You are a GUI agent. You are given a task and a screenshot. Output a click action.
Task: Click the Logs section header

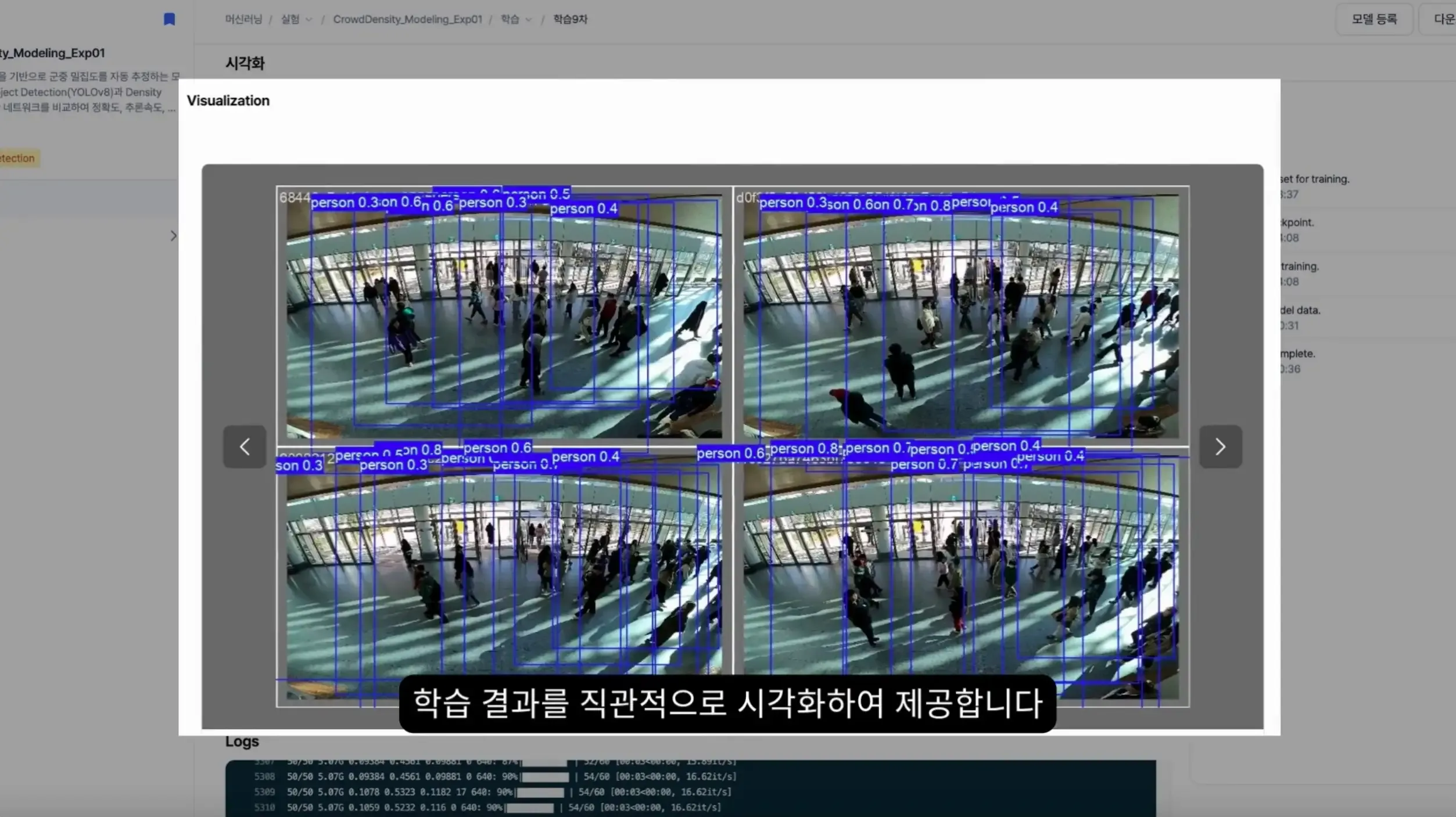coord(242,741)
